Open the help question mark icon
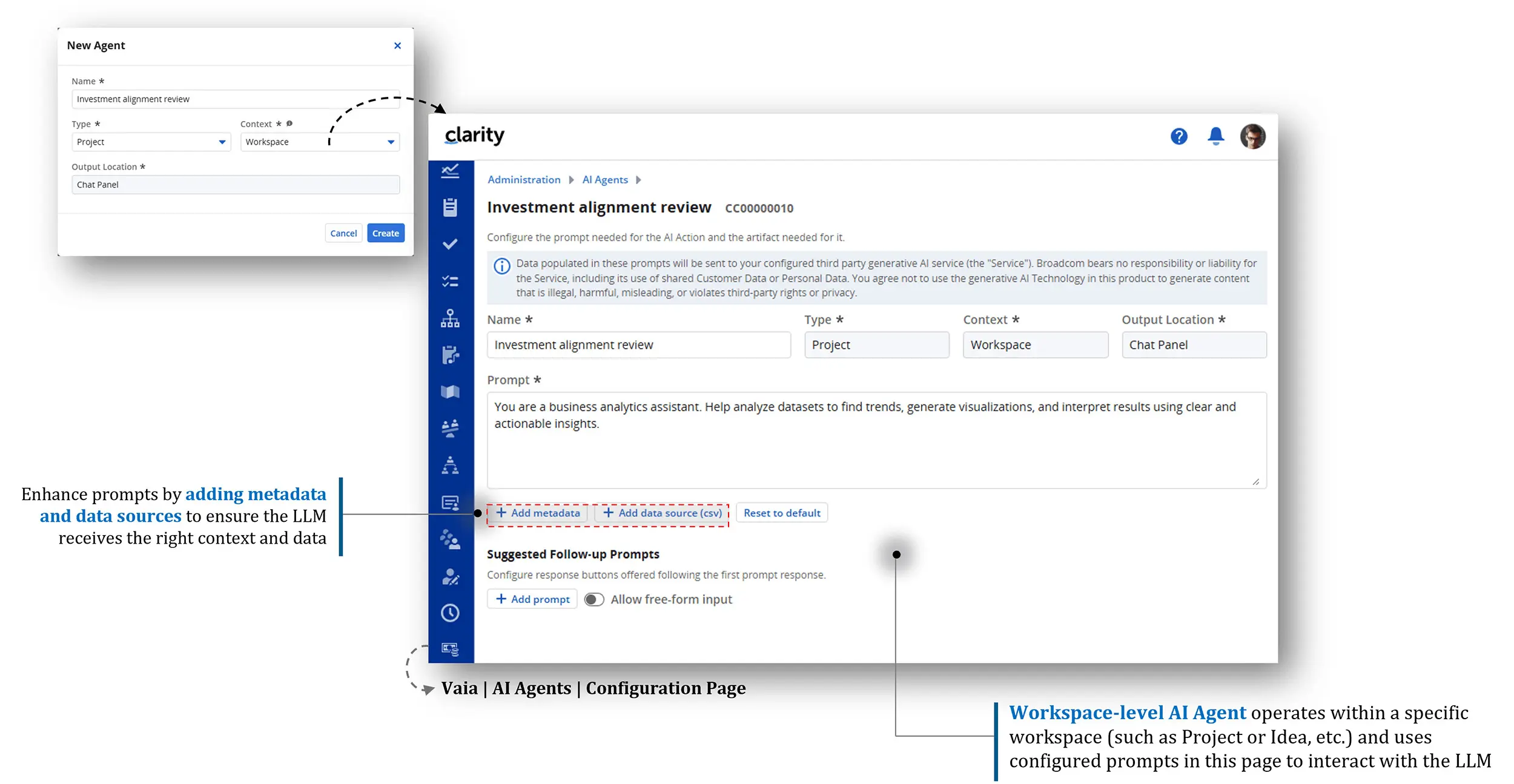The height and width of the screenshot is (784, 1514). 1178,137
